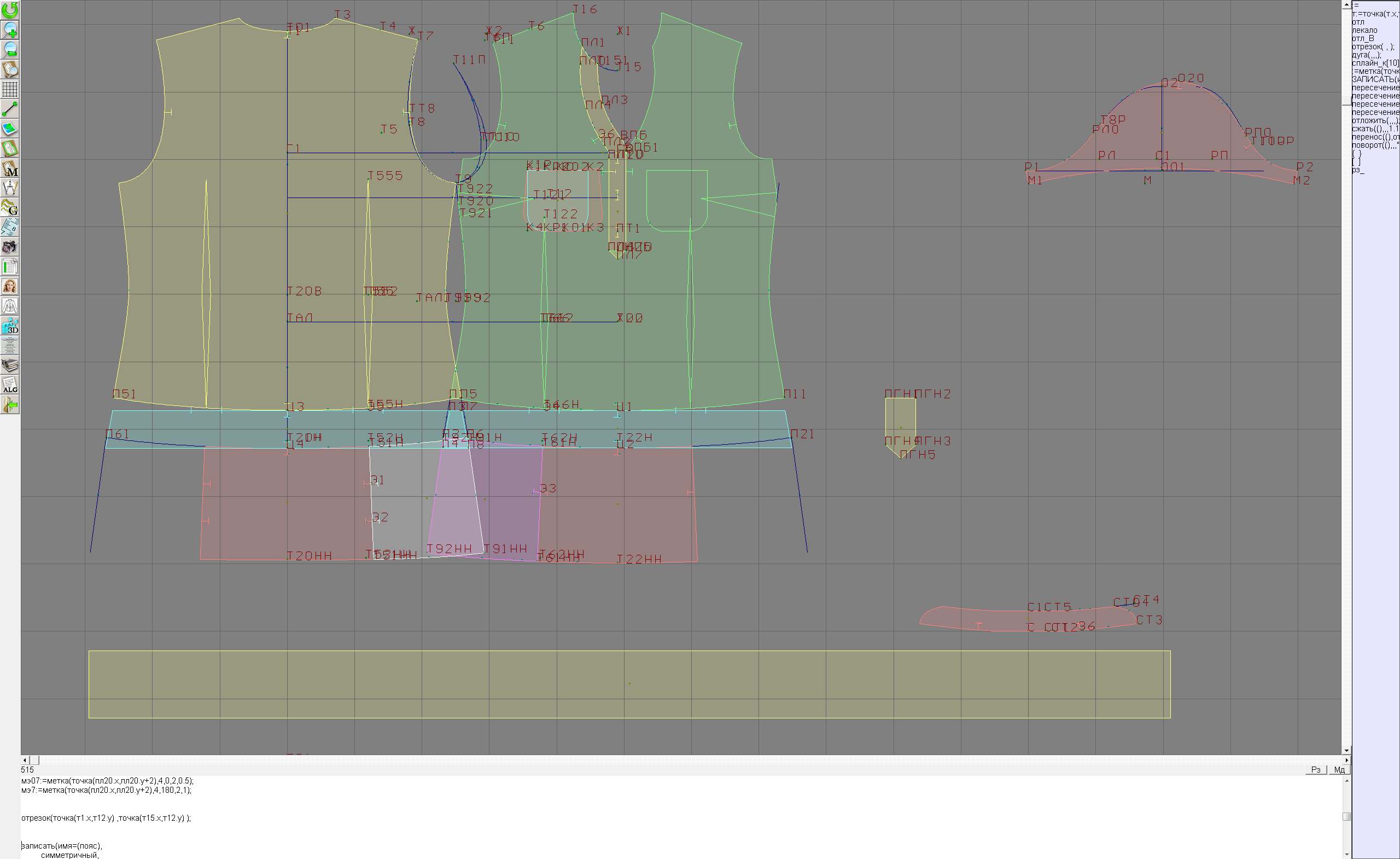
Task: Open the woman portrait icon
Action: click(x=10, y=286)
